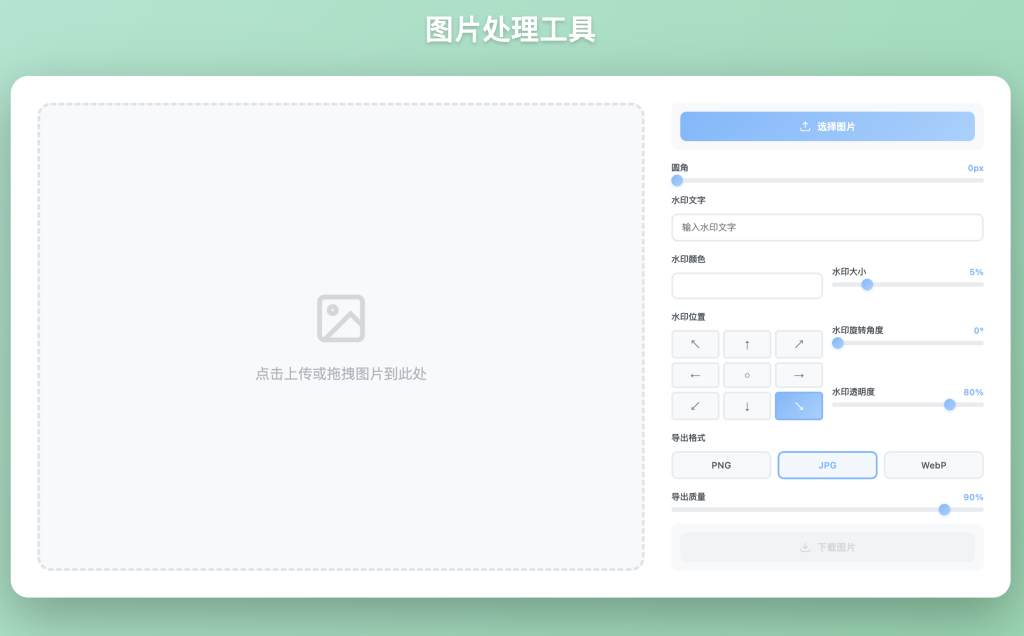Click the 水印大小 slider handle

click(x=867, y=284)
